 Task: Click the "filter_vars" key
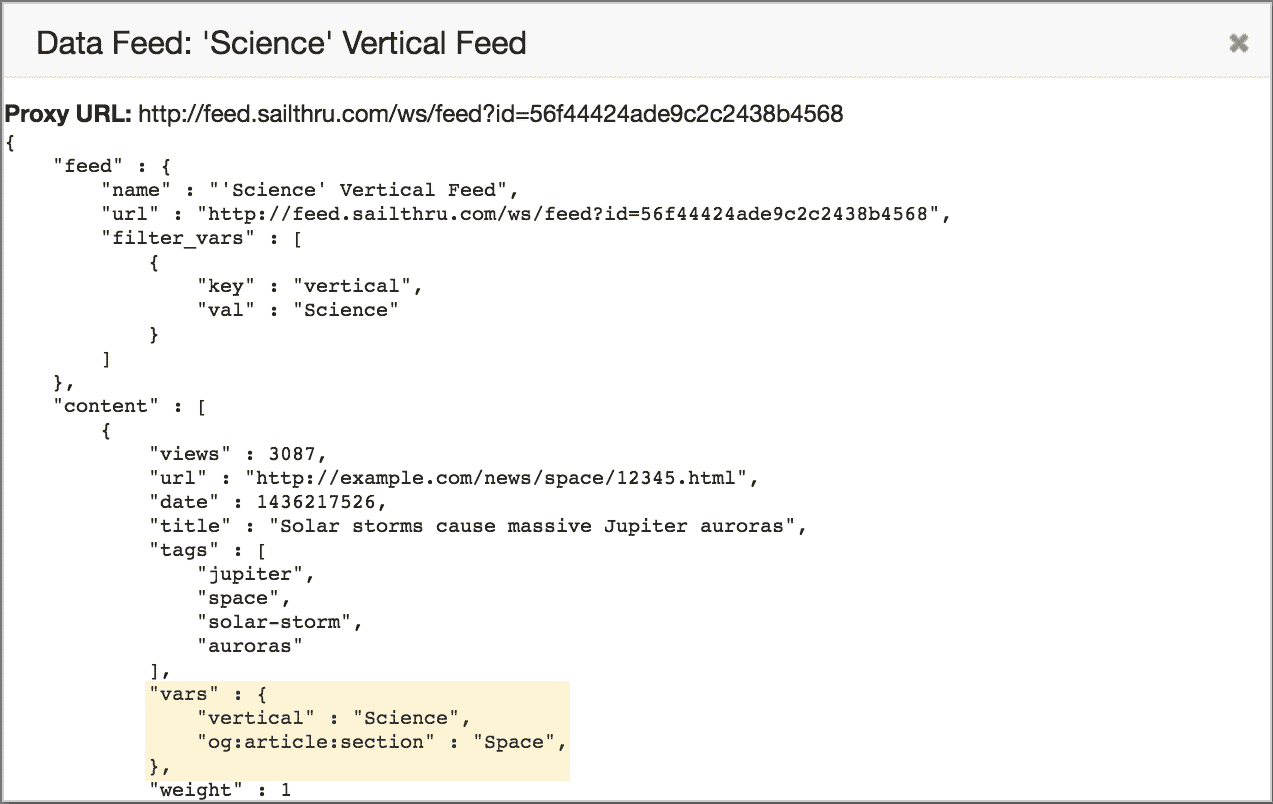tap(186, 238)
